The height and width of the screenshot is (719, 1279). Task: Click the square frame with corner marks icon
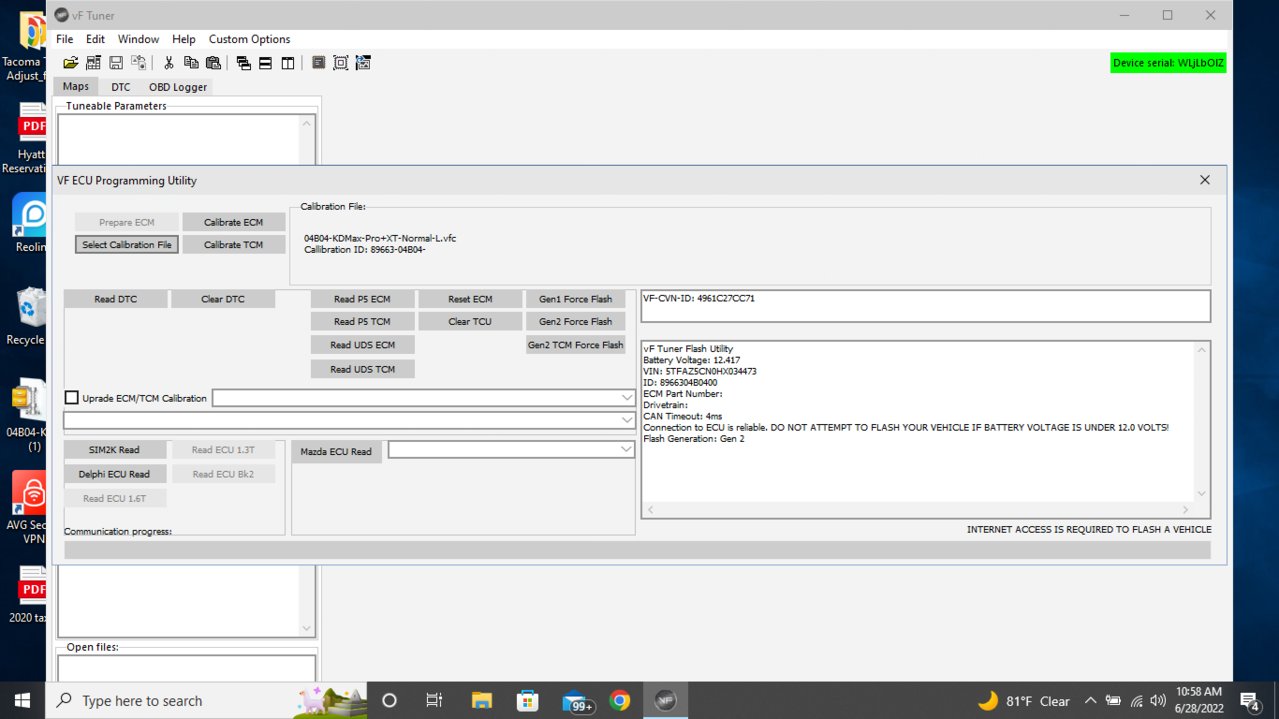(340, 62)
